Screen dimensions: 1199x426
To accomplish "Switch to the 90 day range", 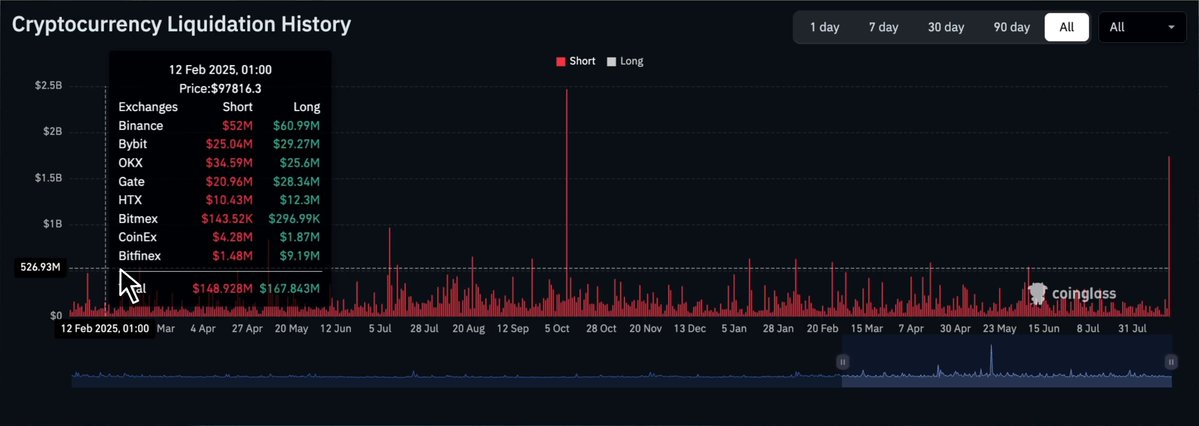I will (x=1012, y=27).
